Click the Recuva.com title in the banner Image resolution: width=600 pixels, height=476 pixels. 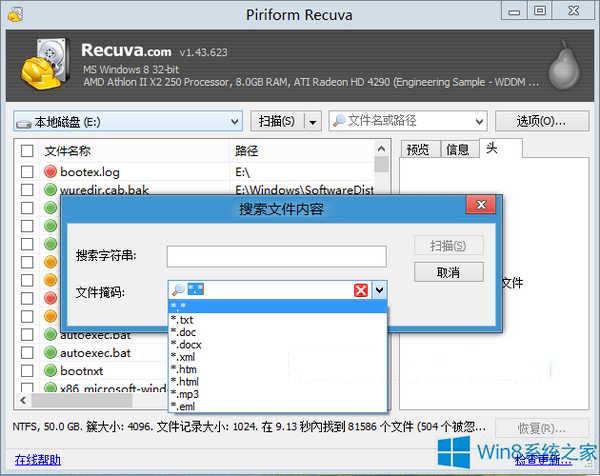pos(126,51)
